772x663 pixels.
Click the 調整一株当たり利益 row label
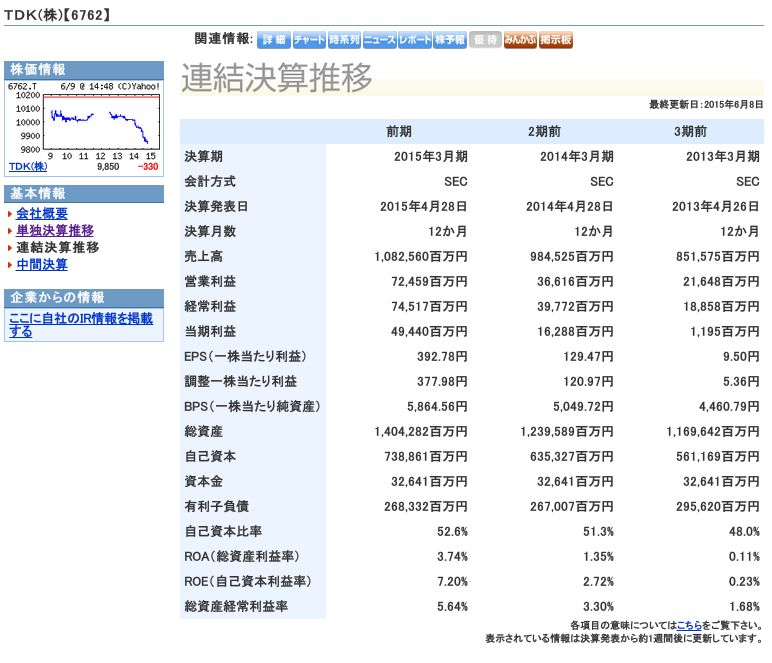point(241,381)
